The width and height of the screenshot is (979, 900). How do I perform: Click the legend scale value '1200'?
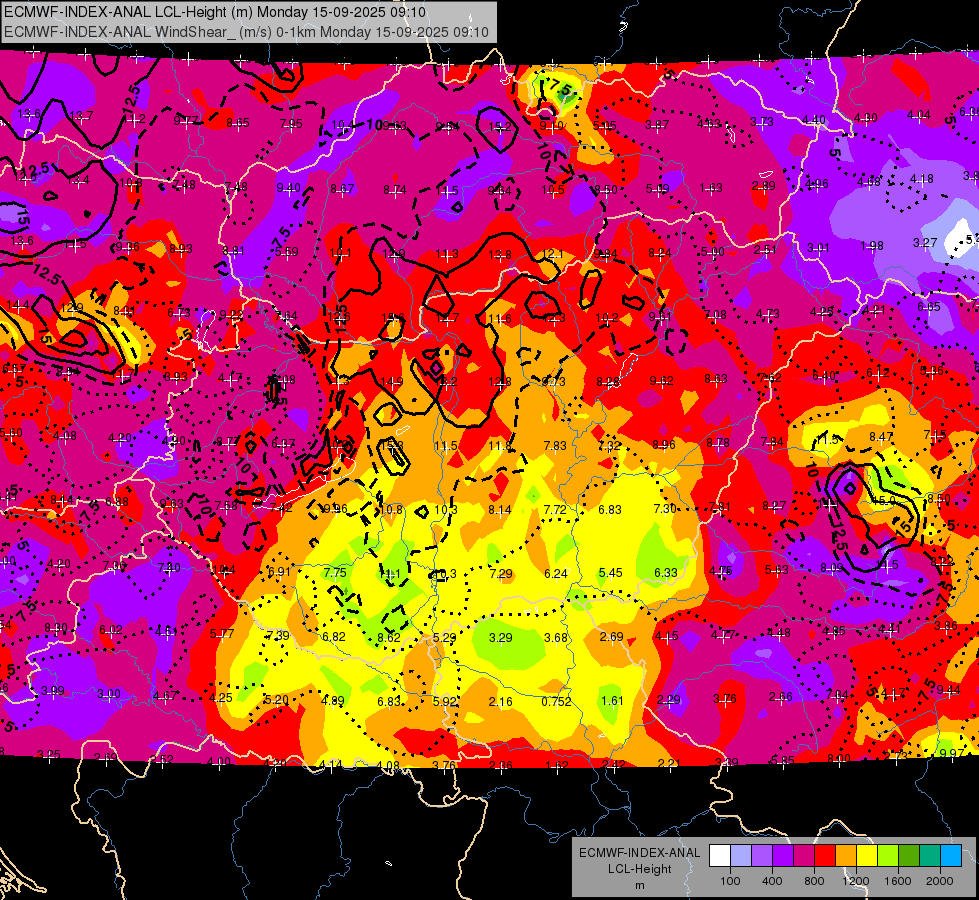[856, 881]
